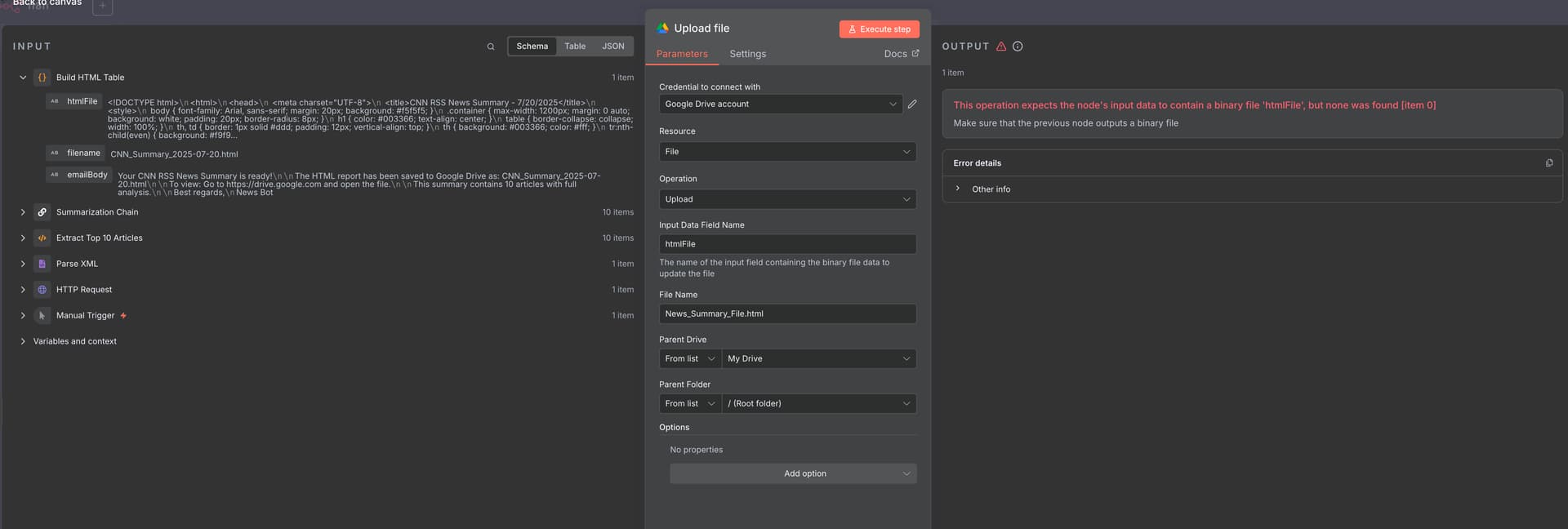The width and height of the screenshot is (1568, 529).
Task: Open the Add option dropdown
Action: 792,473
